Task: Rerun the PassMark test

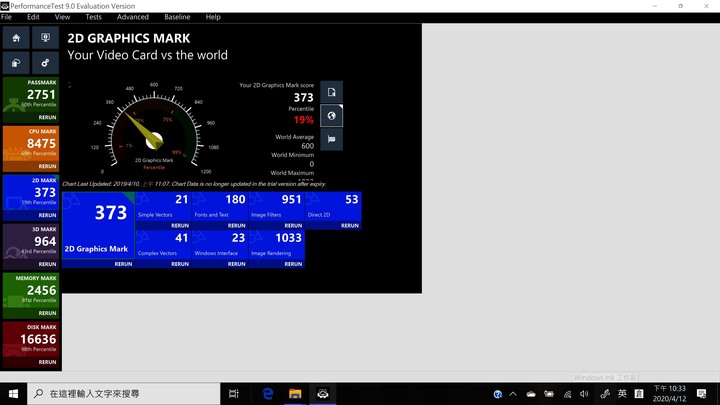Action: (x=47, y=118)
